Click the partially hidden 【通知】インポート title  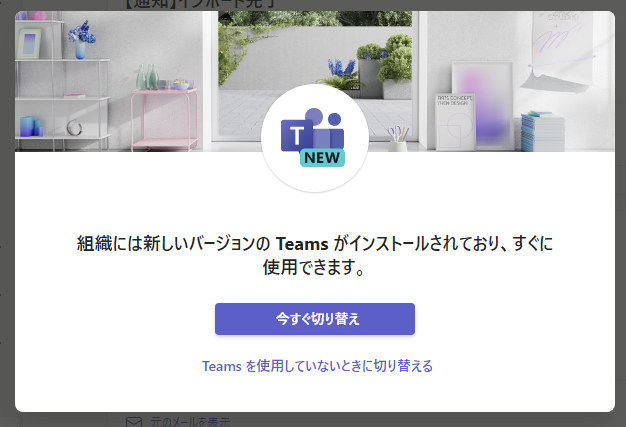click(x=201, y=4)
